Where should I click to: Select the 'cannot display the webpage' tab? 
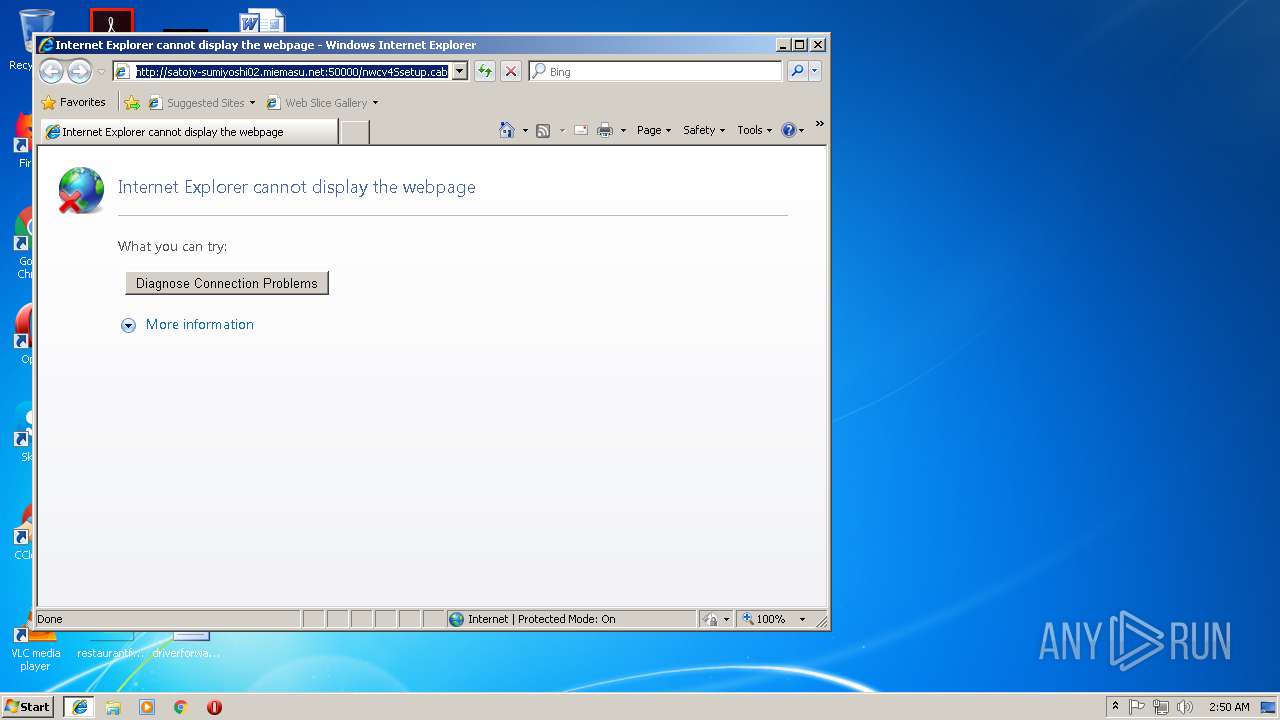(x=189, y=132)
